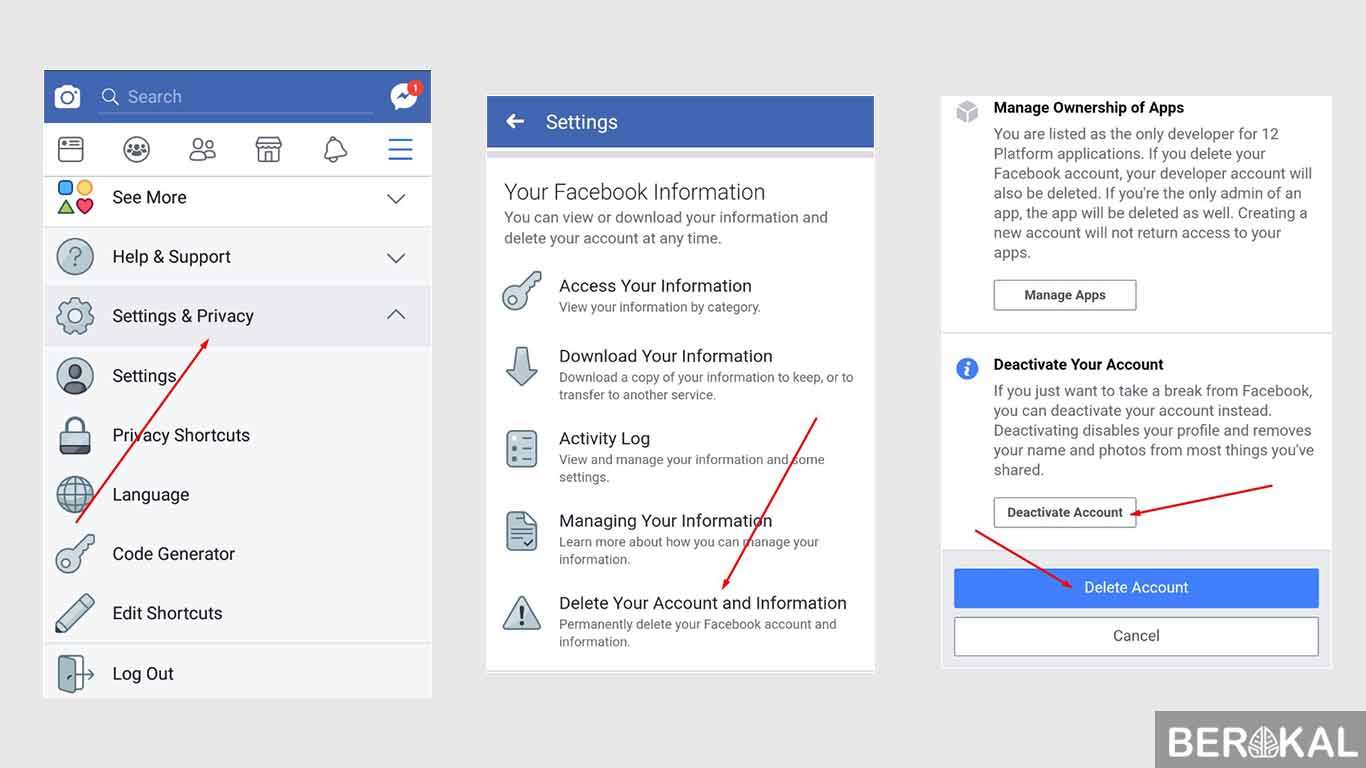This screenshot has height=768, width=1366.
Task: Click the Language globe icon
Action: [x=75, y=494]
